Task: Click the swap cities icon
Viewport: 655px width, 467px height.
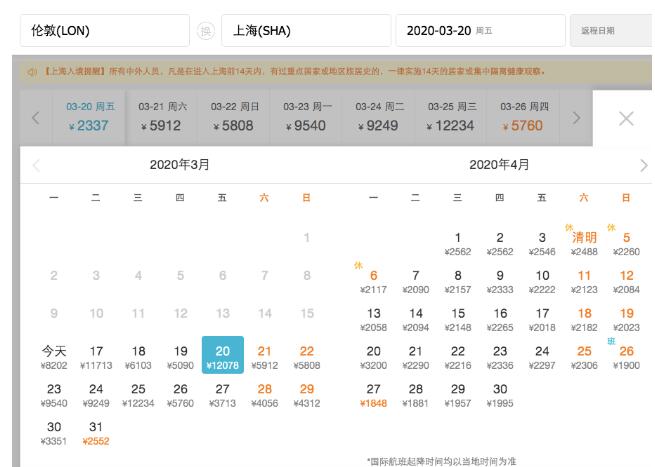Action: coord(205,31)
